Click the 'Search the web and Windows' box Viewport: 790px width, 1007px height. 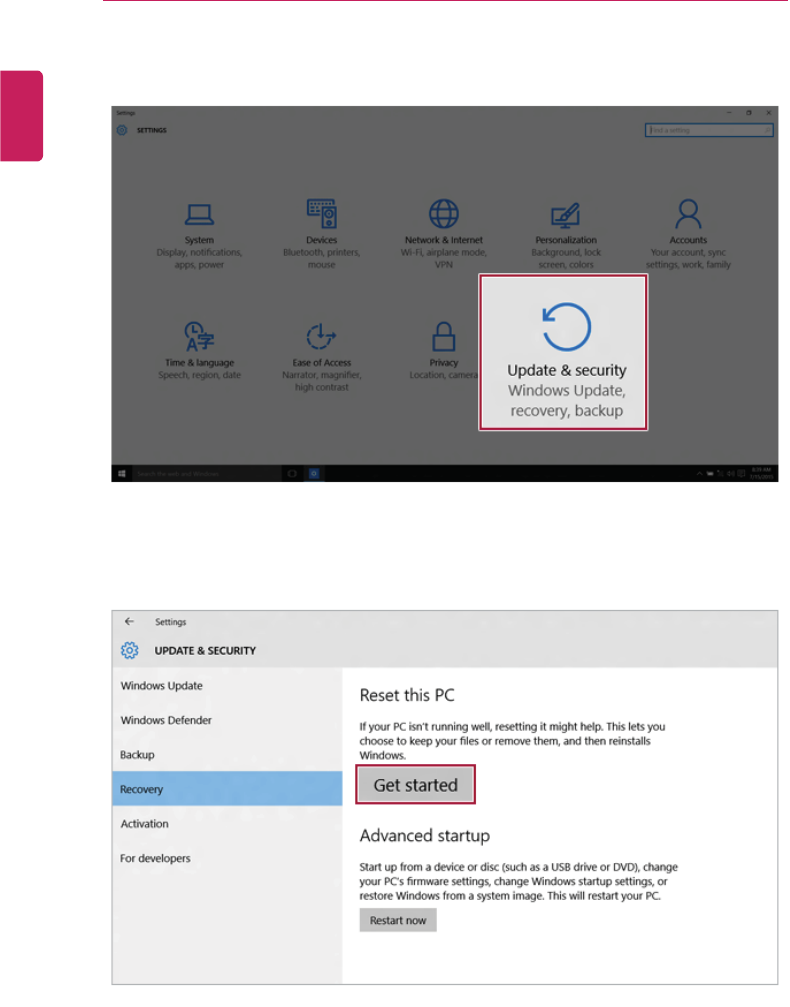point(207,474)
